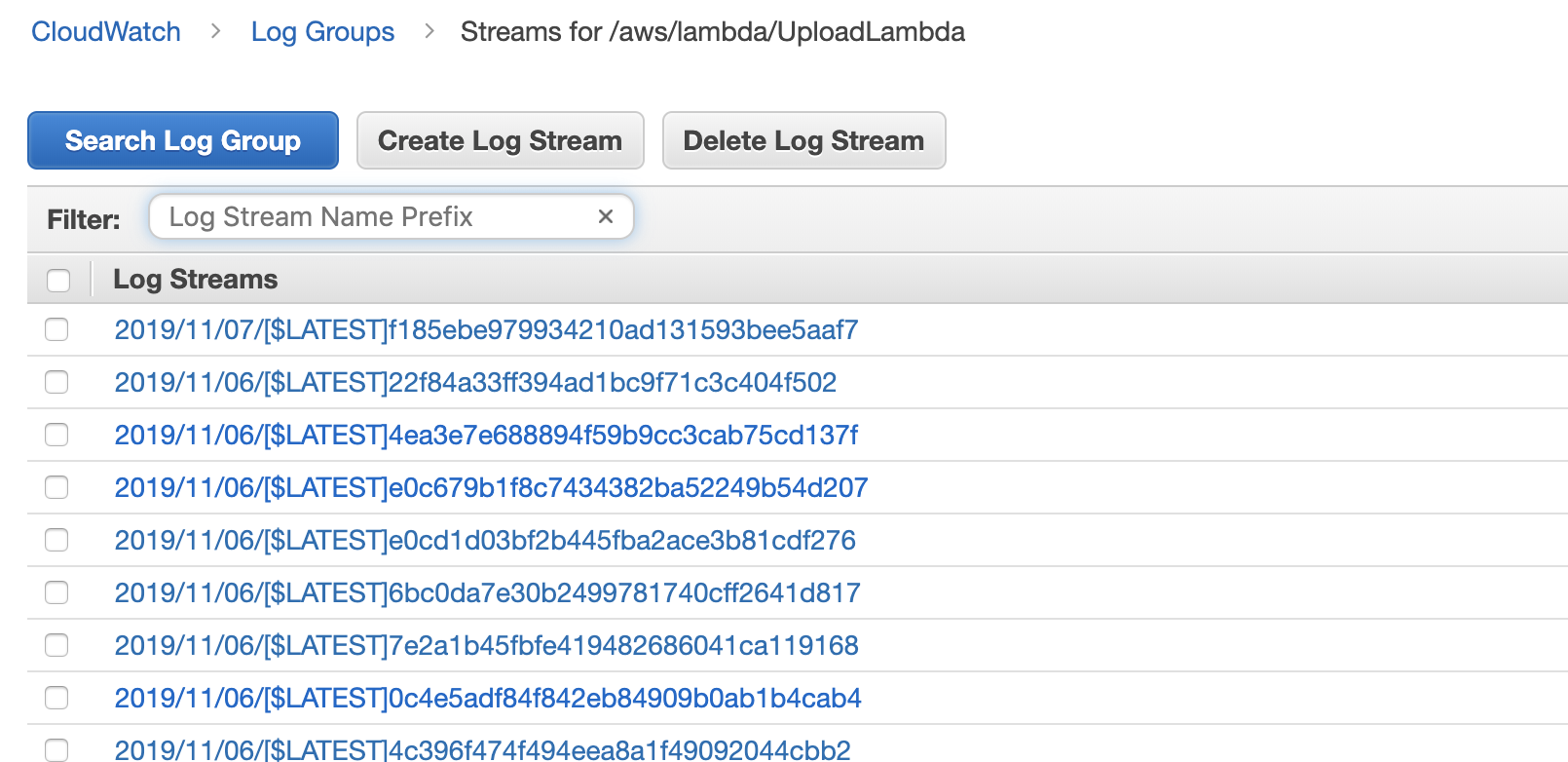Open log stream 4c396f474f494eea8a1f49092044cbb2
Image resolution: width=1568 pixels, height=762 pixels.
(482, 749)
